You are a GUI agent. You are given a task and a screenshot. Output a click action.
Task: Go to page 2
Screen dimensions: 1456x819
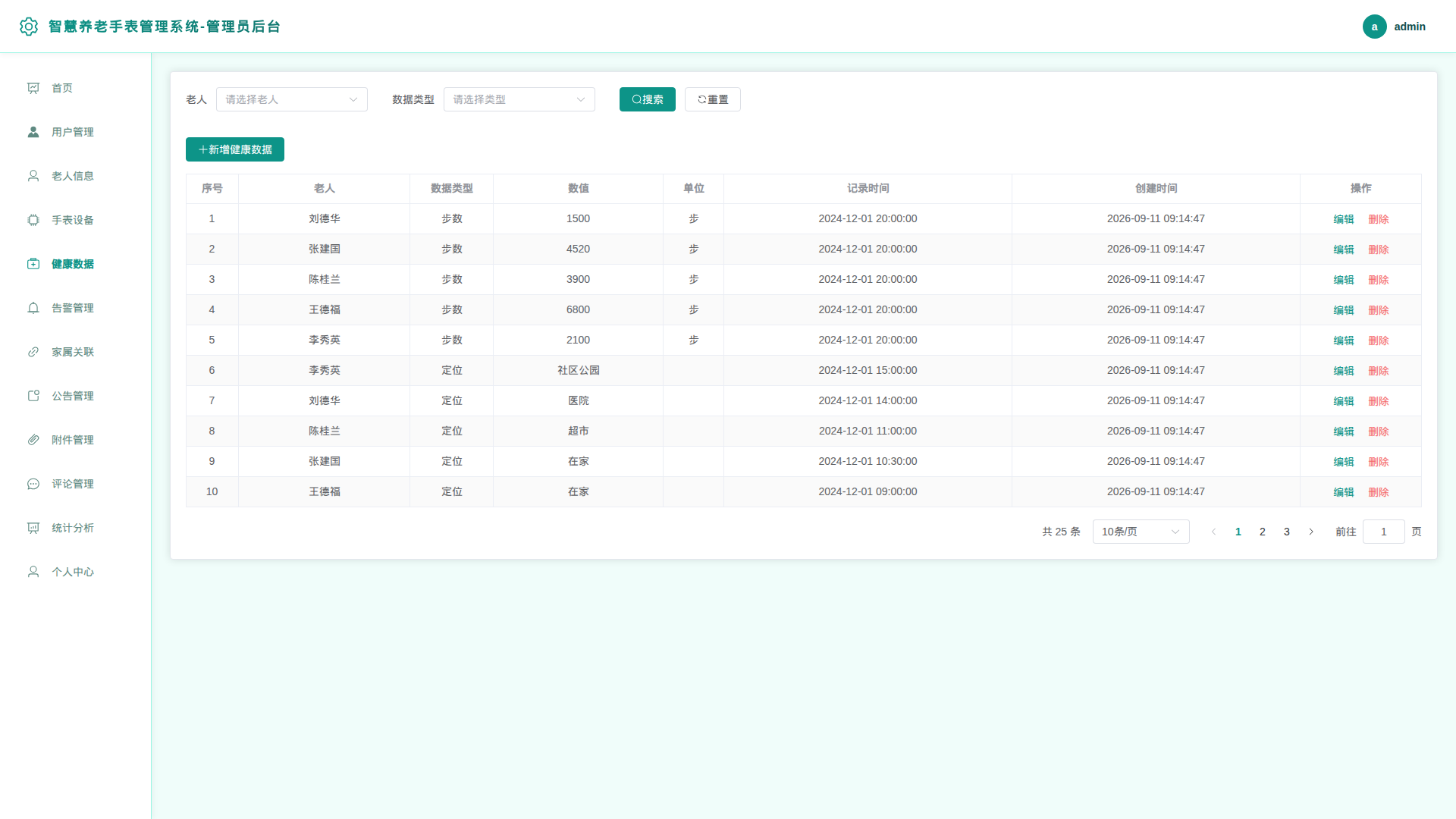pos(1262,532)
